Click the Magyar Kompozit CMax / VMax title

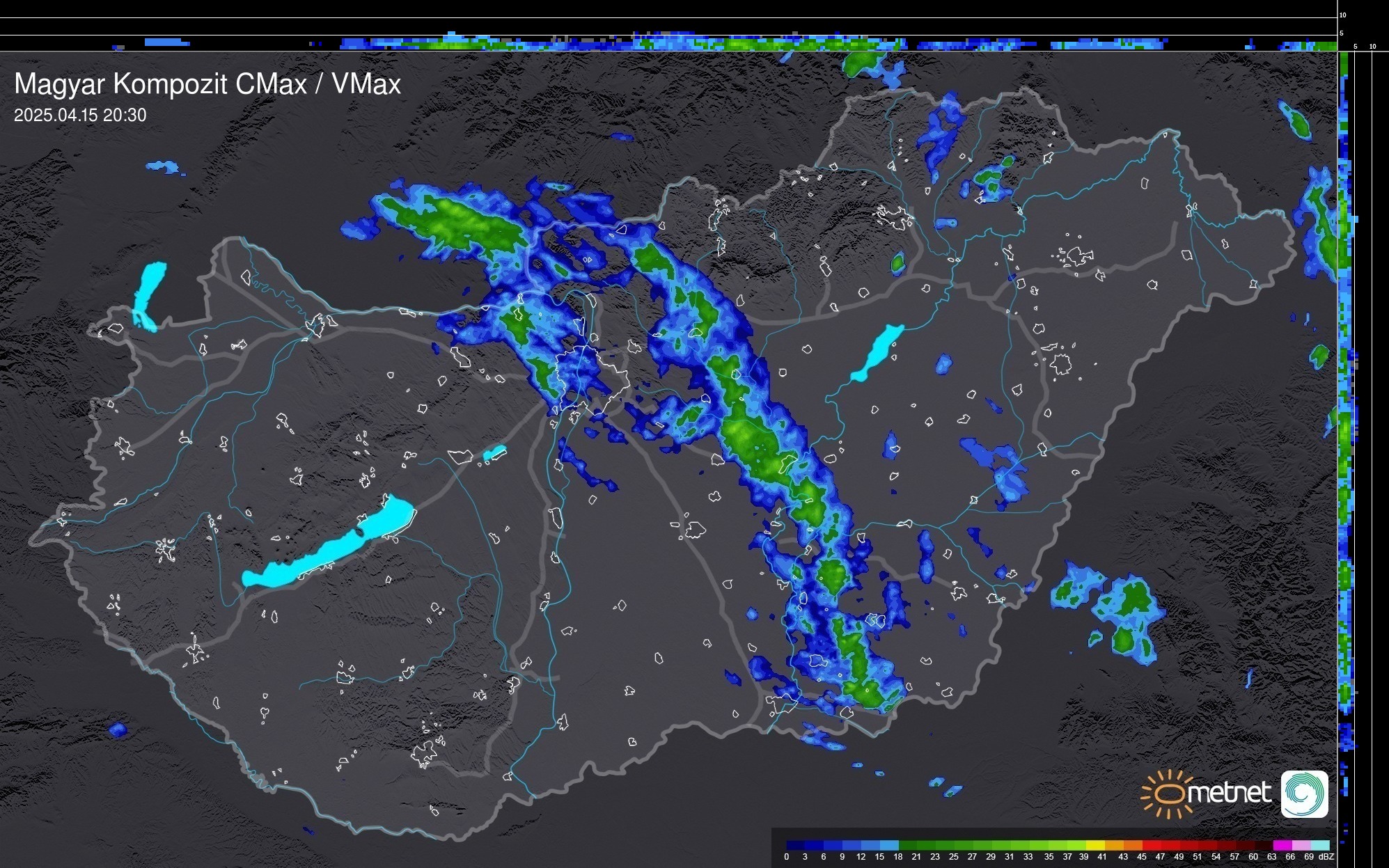pyautogui.click(x=207, y=84)
